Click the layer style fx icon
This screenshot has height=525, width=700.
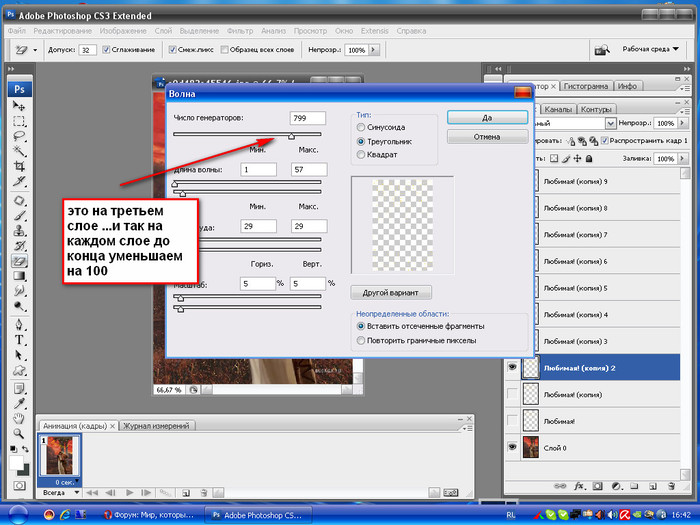click(579, 486)
